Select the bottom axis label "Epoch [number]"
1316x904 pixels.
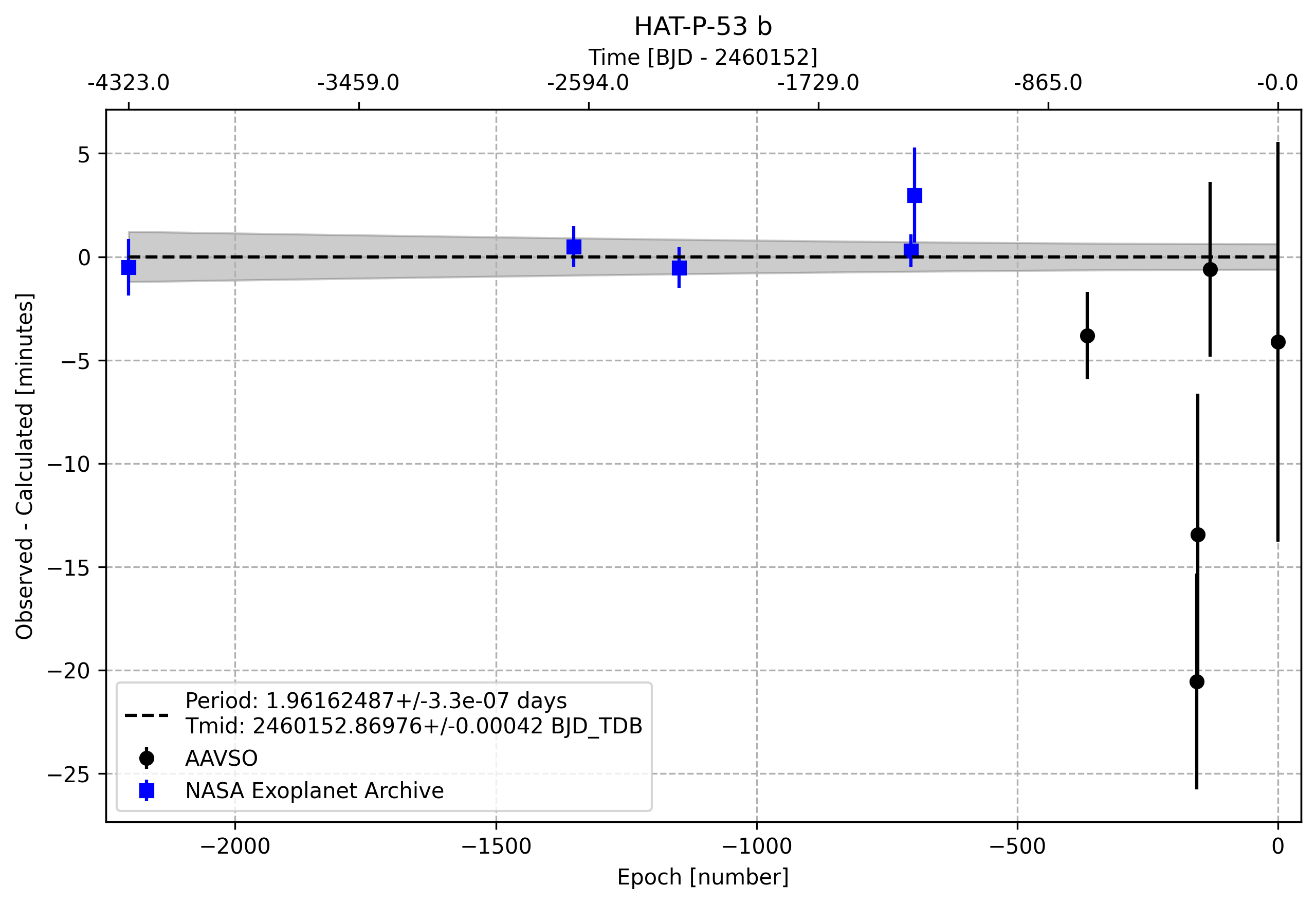(703, 877)
